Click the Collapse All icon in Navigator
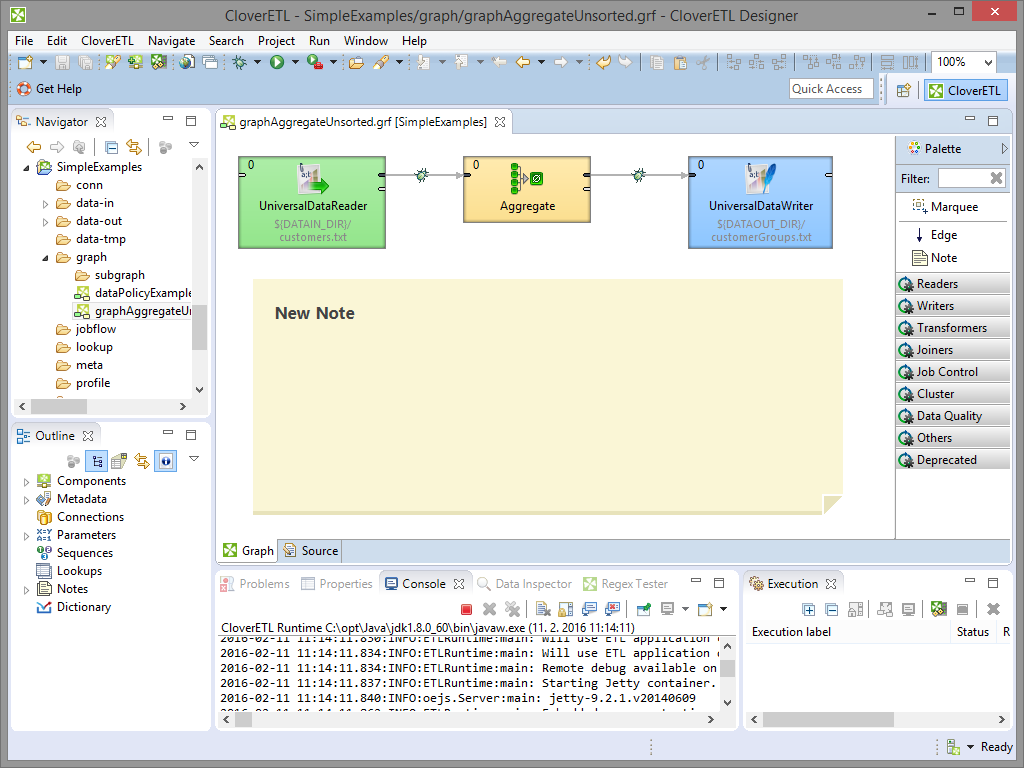The width and height of the screenshot is (1024, 768). coord(112,147)
